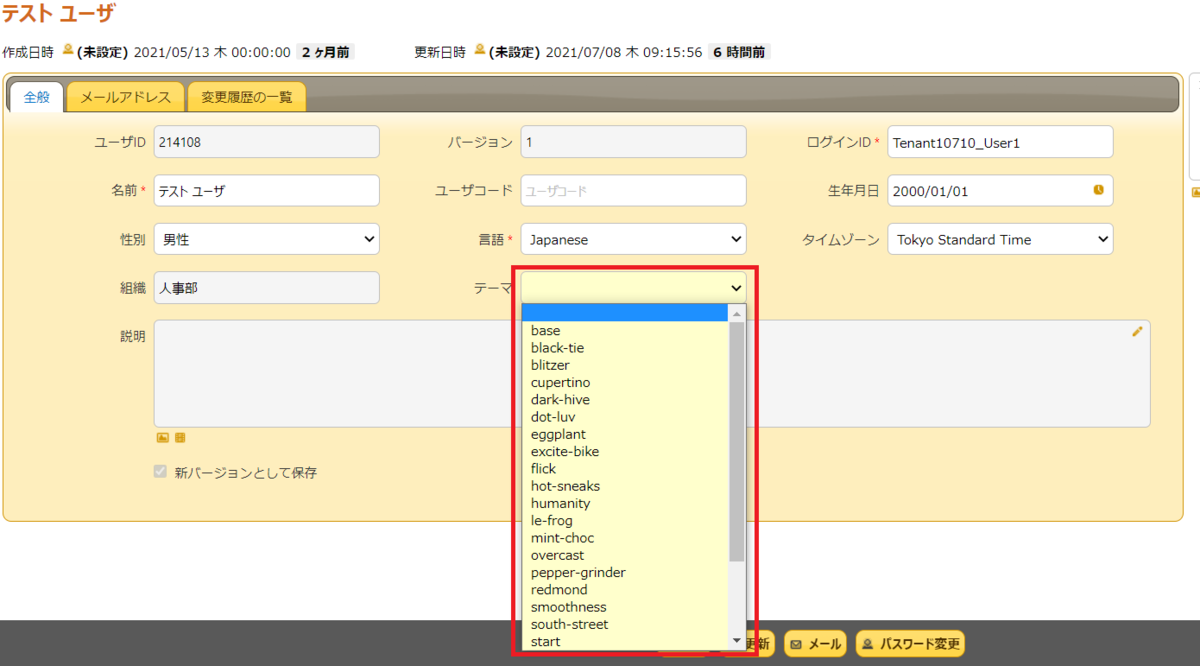Select the blank option in theme list
Viewport: 1200px width, 666px height.
click(x=626, y=313)
